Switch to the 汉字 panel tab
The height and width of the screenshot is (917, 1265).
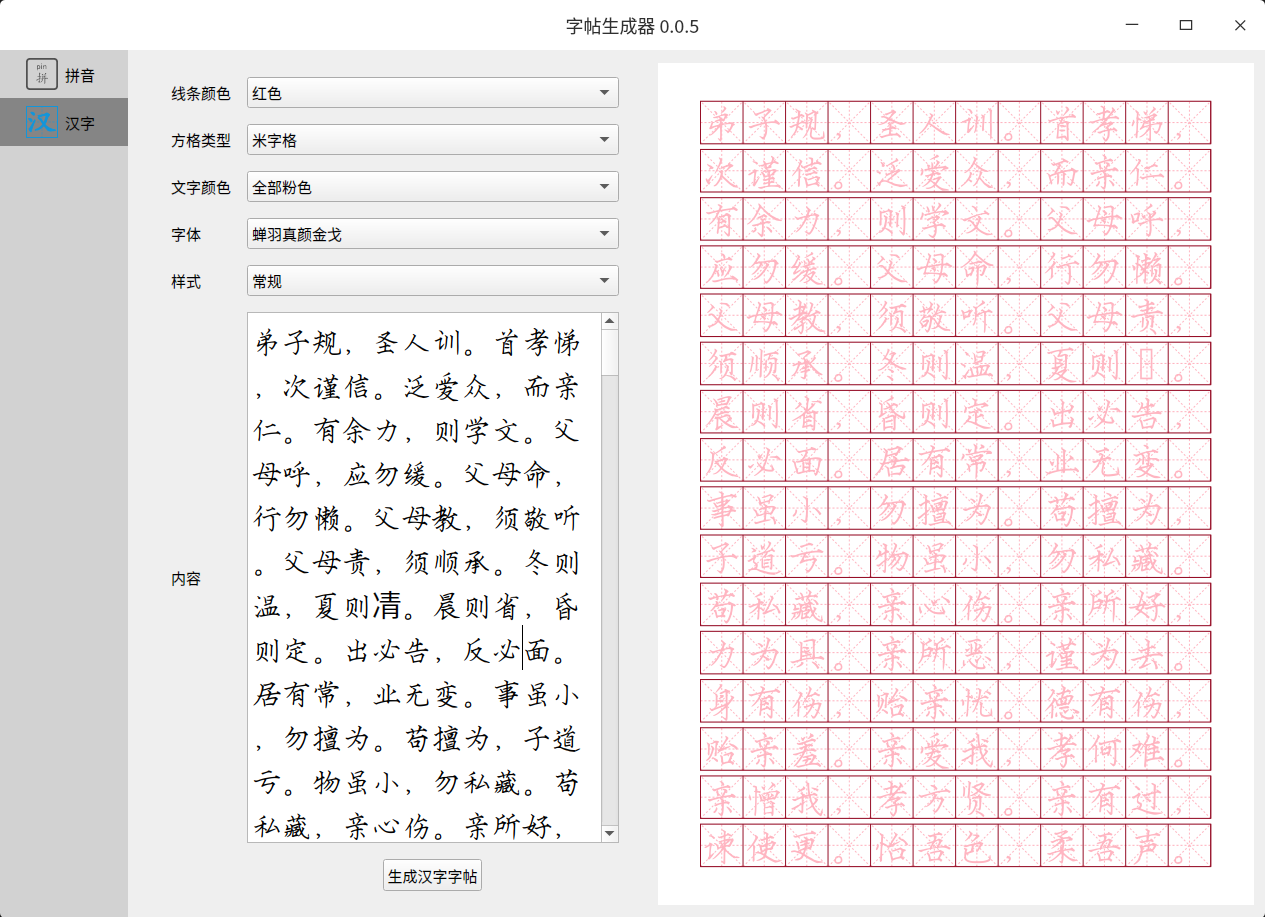point(64,122)
